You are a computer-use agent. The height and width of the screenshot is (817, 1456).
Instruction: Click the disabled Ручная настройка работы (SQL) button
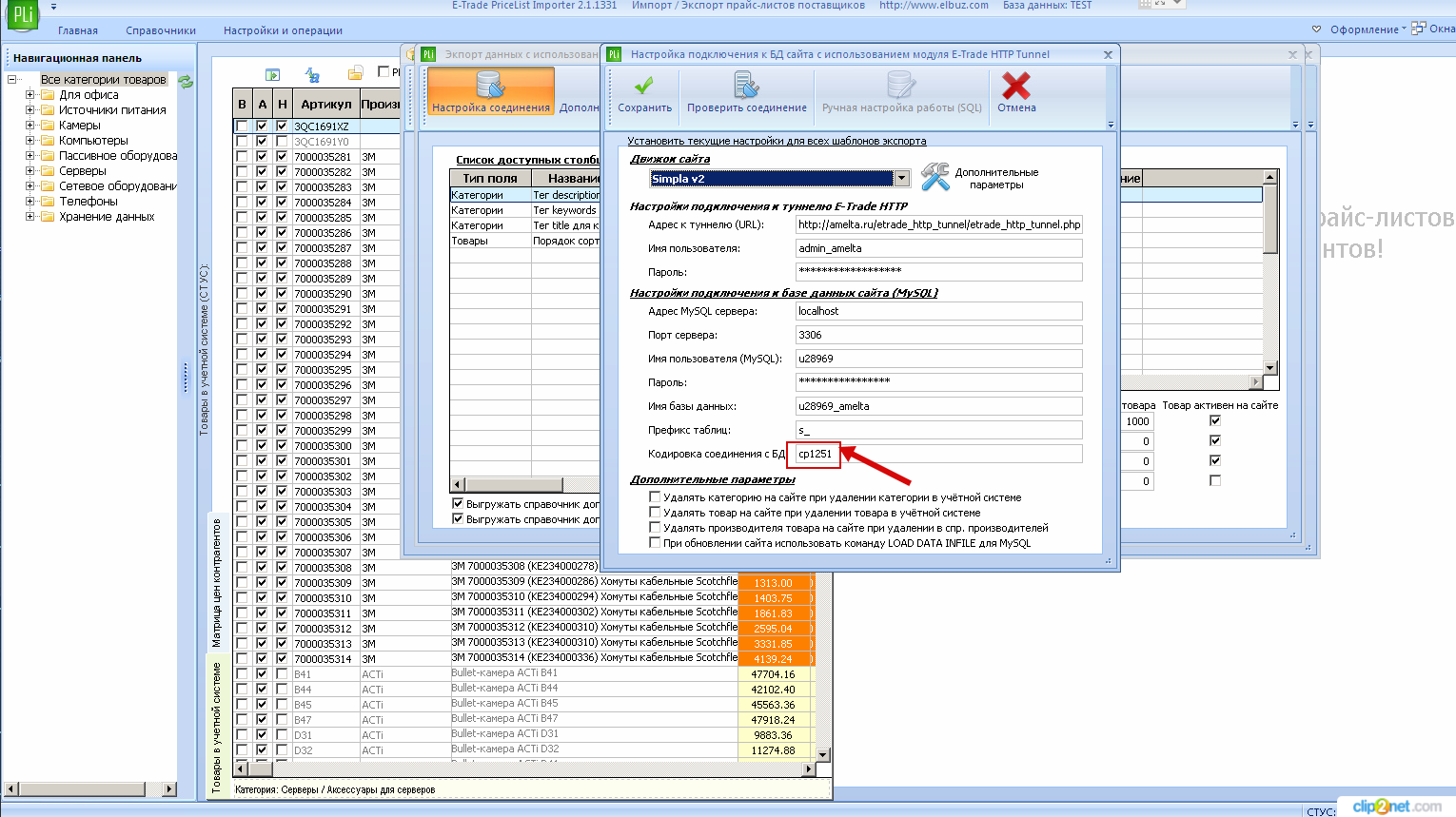click(x=901, y=93)
